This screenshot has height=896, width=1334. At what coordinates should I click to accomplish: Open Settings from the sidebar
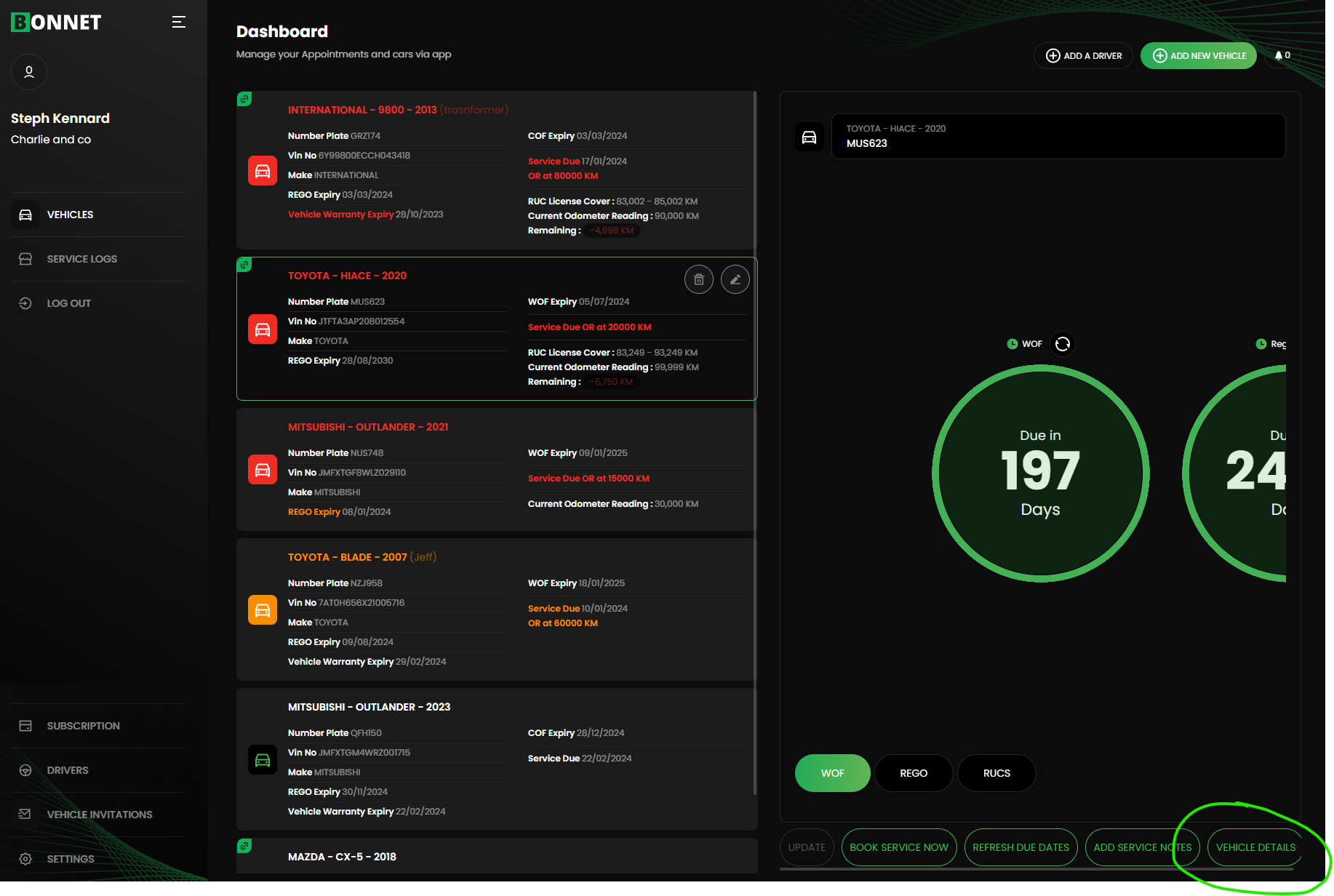coord(98,859)
